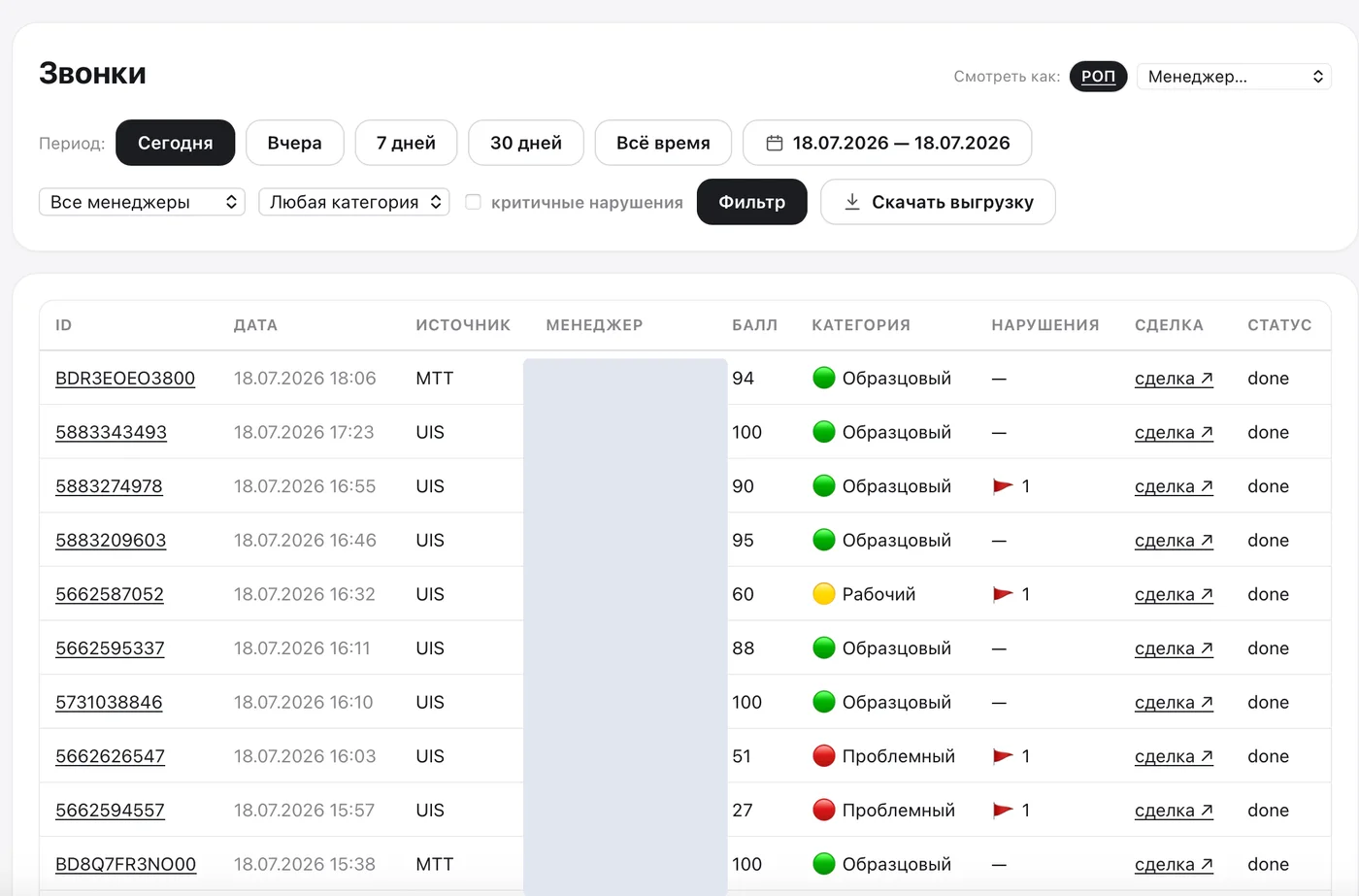Apply the Фильтр button
1359x896 pixels.
click(x=751, y=202)
